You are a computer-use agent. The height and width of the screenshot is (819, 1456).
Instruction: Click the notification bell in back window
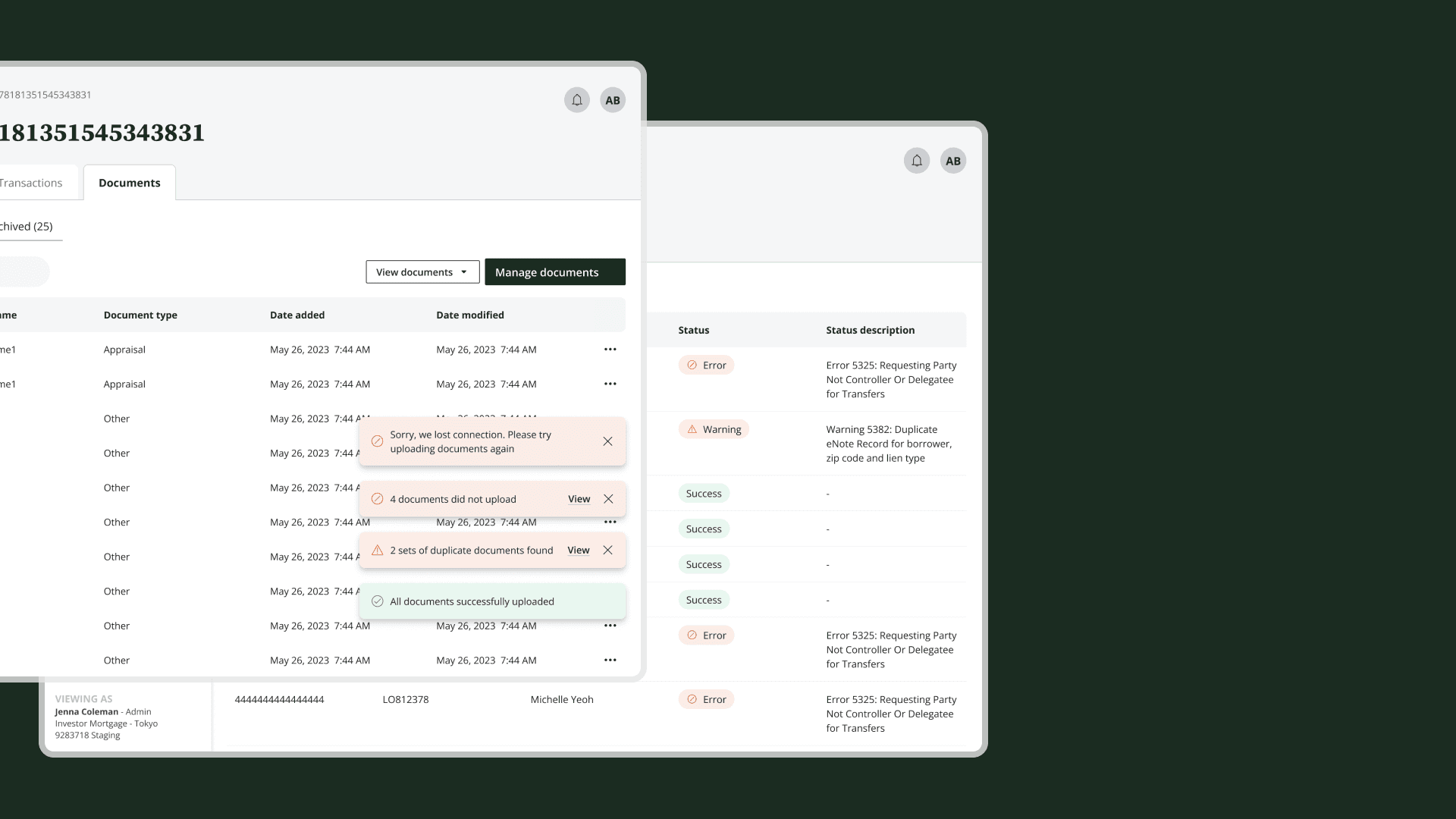tap(917, 161)
